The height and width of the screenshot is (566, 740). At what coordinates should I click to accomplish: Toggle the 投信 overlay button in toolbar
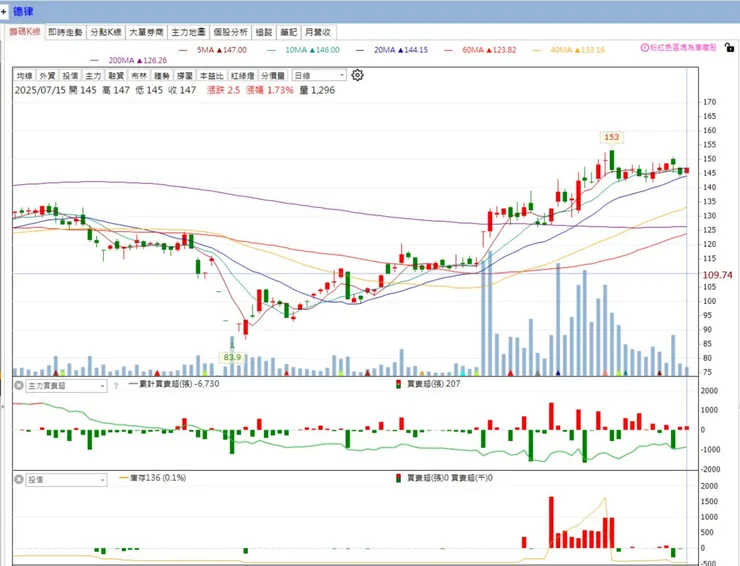click(70, 76)
